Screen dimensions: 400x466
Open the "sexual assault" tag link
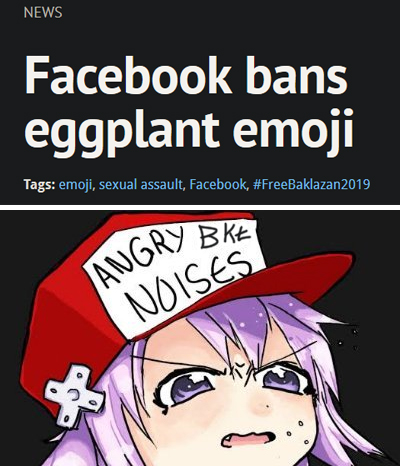(141, 184)
